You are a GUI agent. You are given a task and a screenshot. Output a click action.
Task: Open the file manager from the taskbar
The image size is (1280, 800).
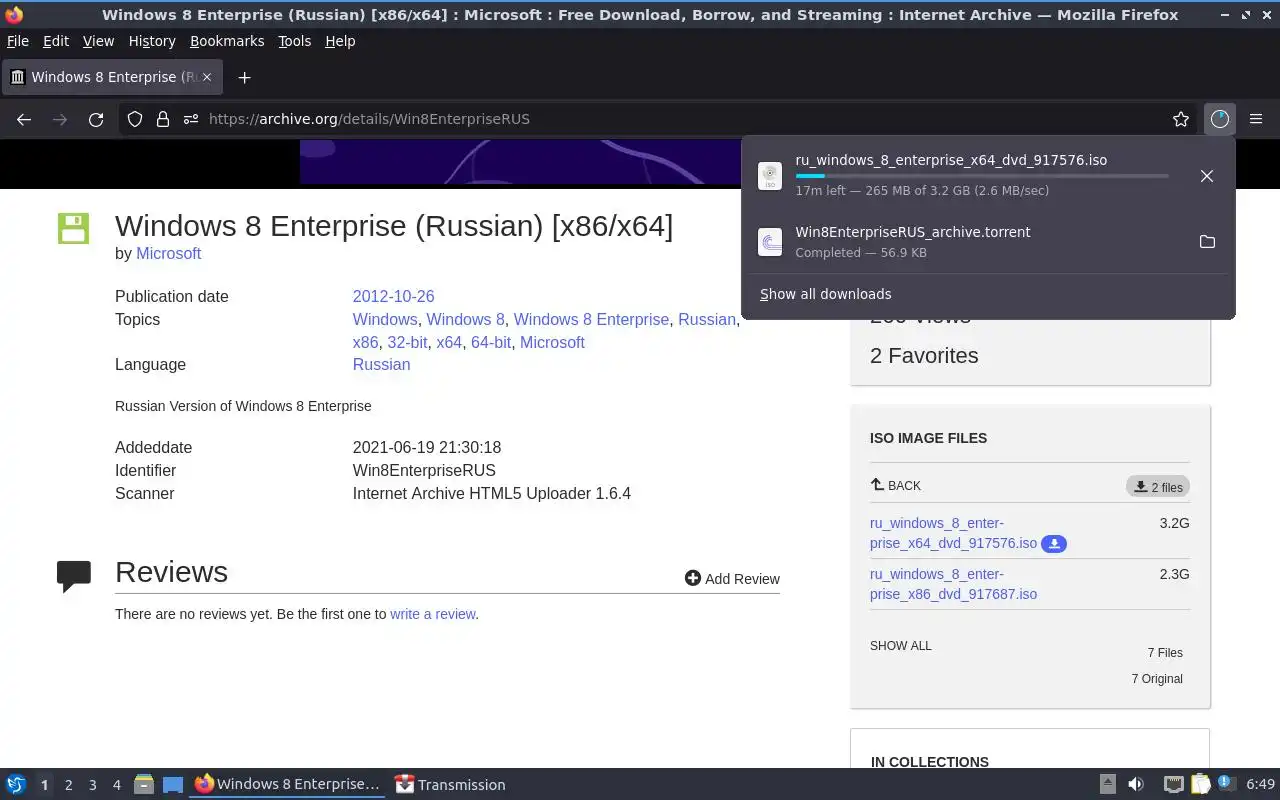coord(144,785)
